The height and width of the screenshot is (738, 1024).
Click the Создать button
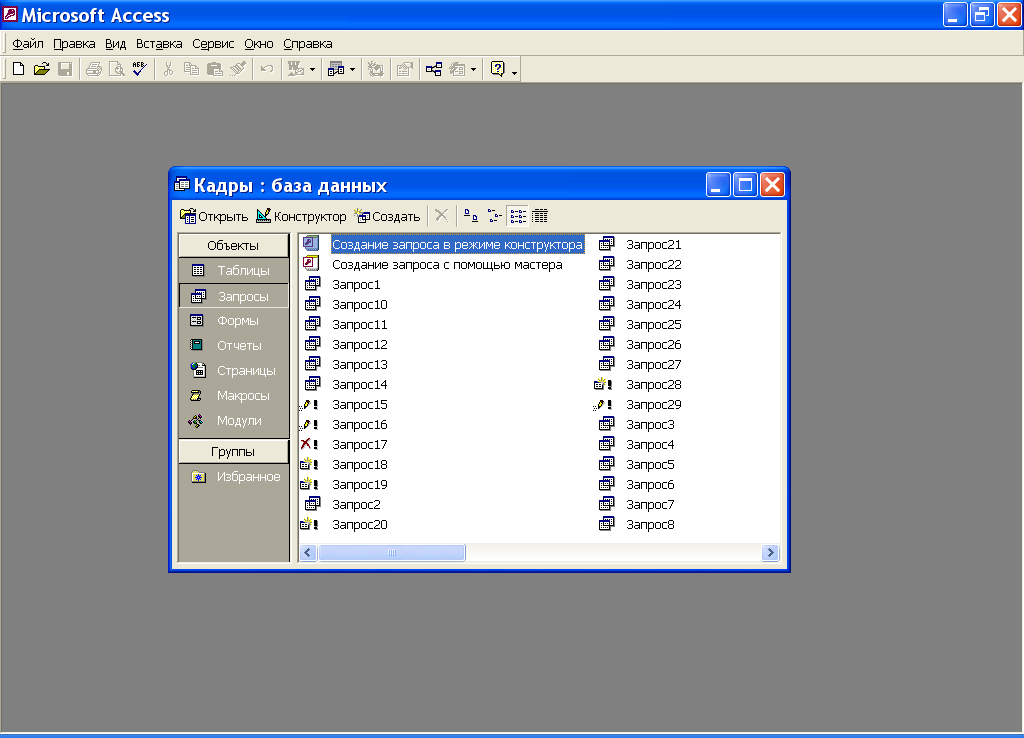[x=387, y=216]
